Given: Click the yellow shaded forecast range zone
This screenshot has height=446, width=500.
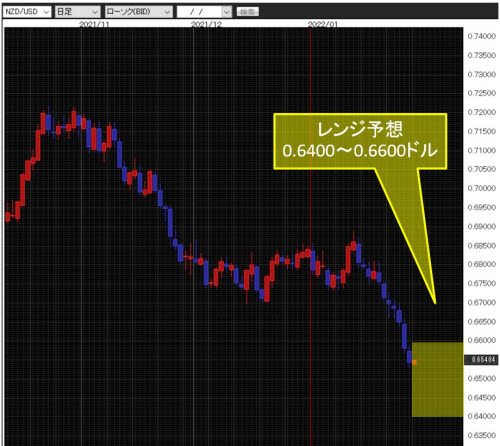Looking at the screenshot, I should pos(438,379).
